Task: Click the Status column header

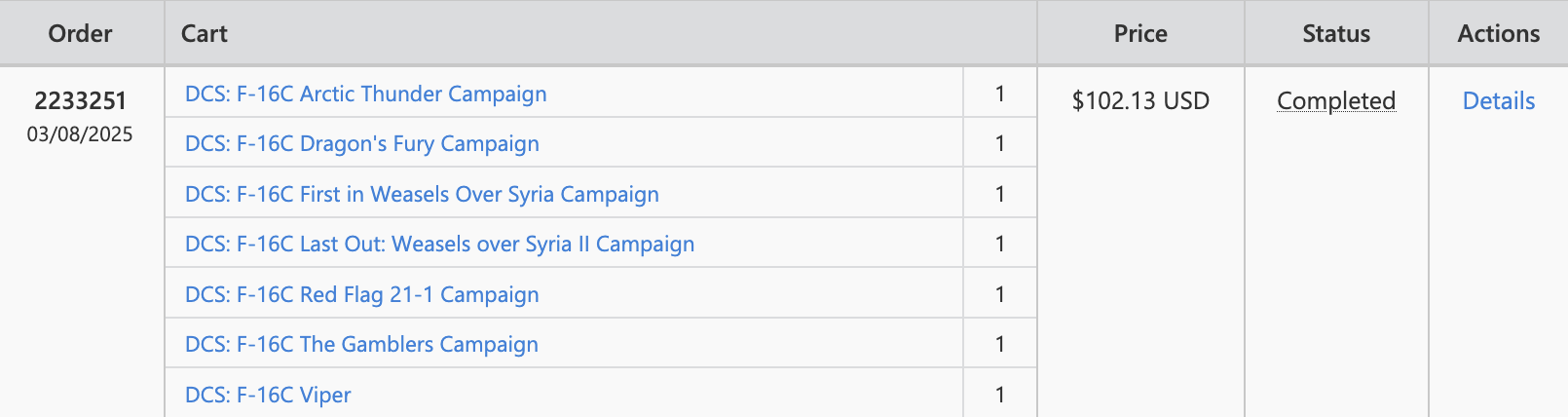Action: (1336, 33)
